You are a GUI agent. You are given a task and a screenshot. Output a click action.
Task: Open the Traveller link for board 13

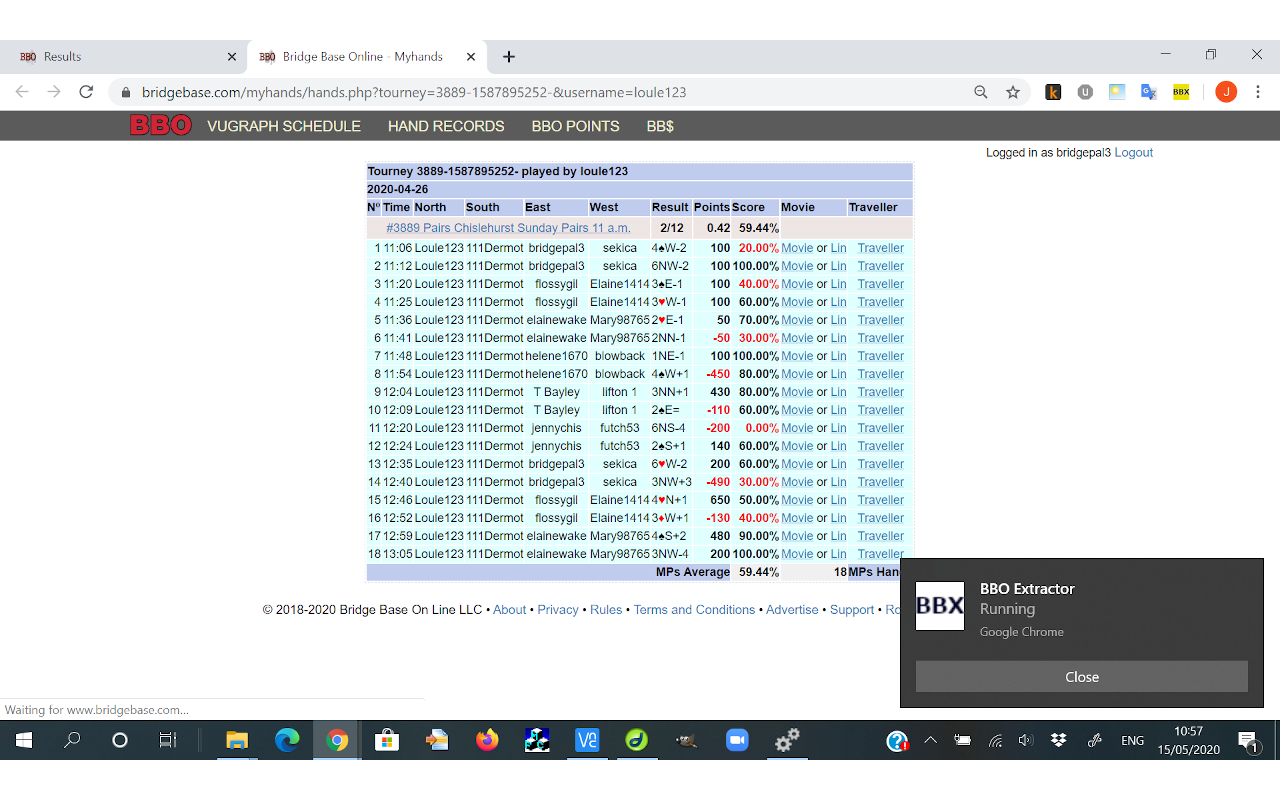(881, 464)
